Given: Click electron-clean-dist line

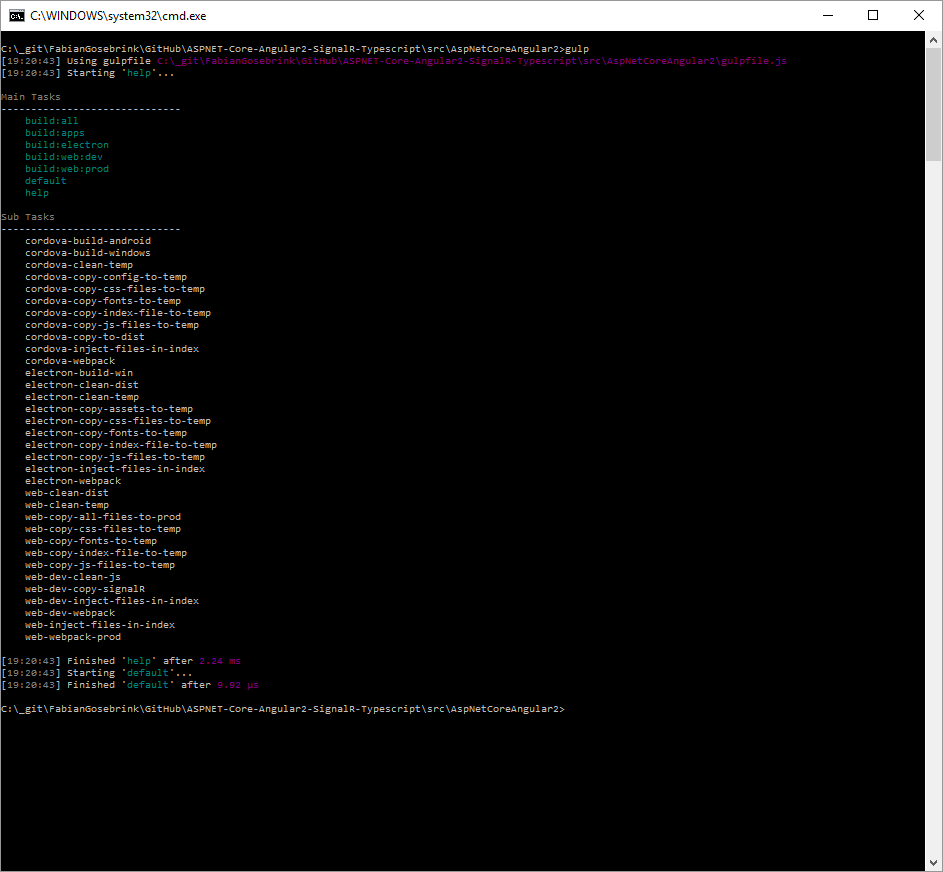Looking at the screenshot, I should pyautogui.click(x=82, y=385).
